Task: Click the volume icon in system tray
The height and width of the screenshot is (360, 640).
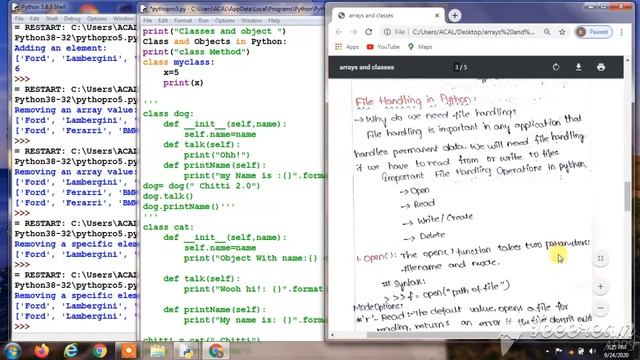Action: 593,351
